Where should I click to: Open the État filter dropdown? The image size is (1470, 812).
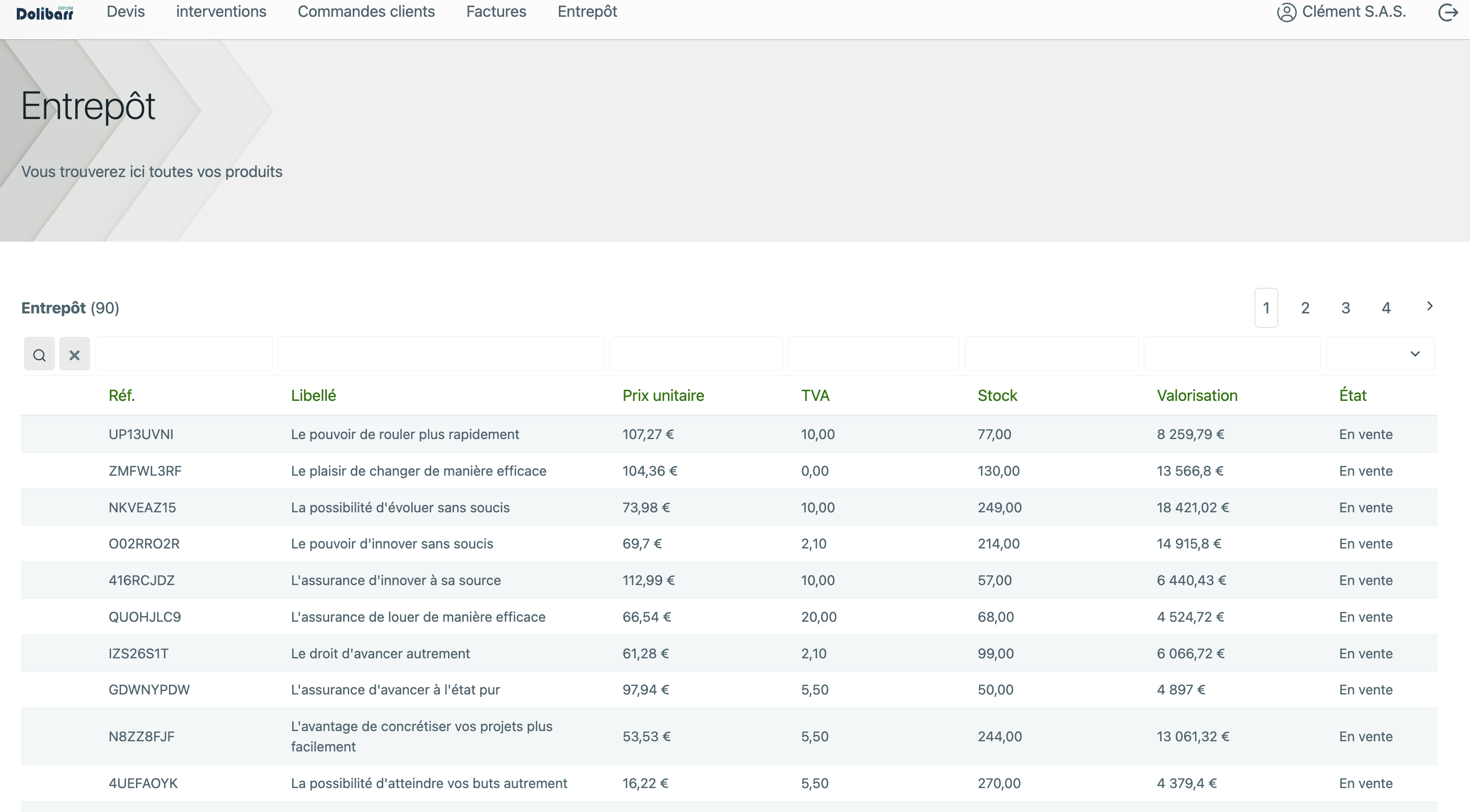click(1380, 354)
